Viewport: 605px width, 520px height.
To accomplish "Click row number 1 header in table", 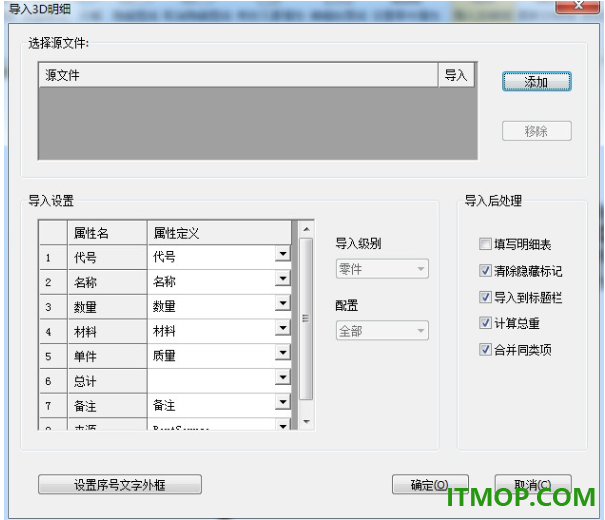I will [54, 257].
